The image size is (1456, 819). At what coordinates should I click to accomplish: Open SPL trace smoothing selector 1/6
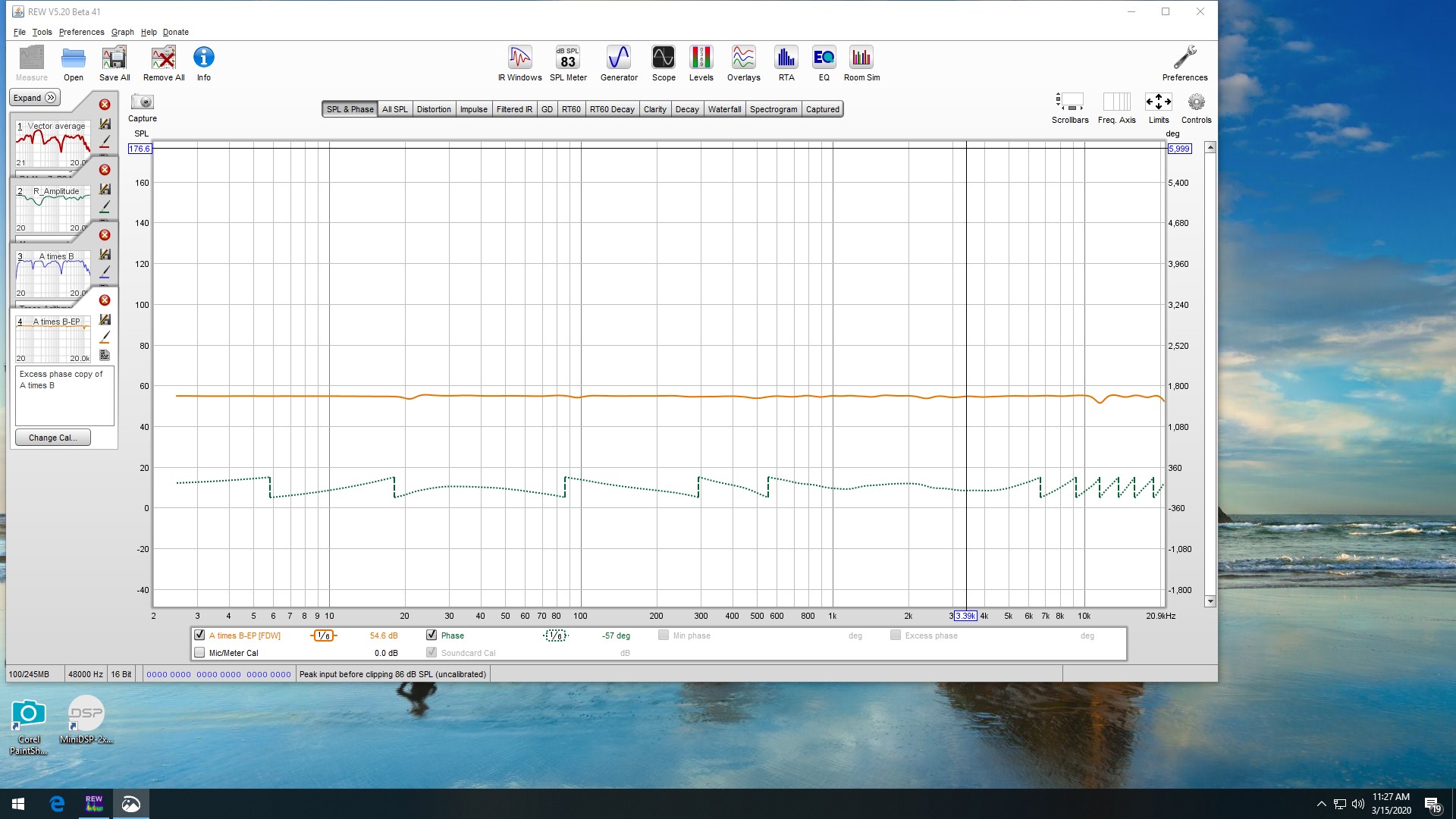(324, 635)
